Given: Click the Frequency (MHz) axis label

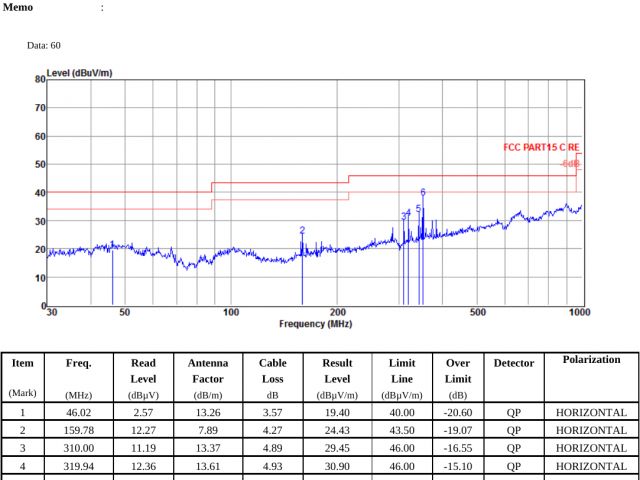Looking at the screenshot, I should click(x=315, y=324).
